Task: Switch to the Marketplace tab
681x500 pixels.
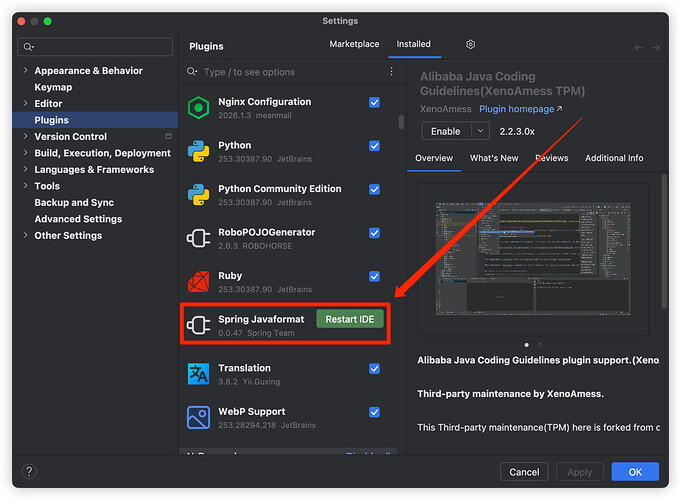Action: click(x=354, y=45)
